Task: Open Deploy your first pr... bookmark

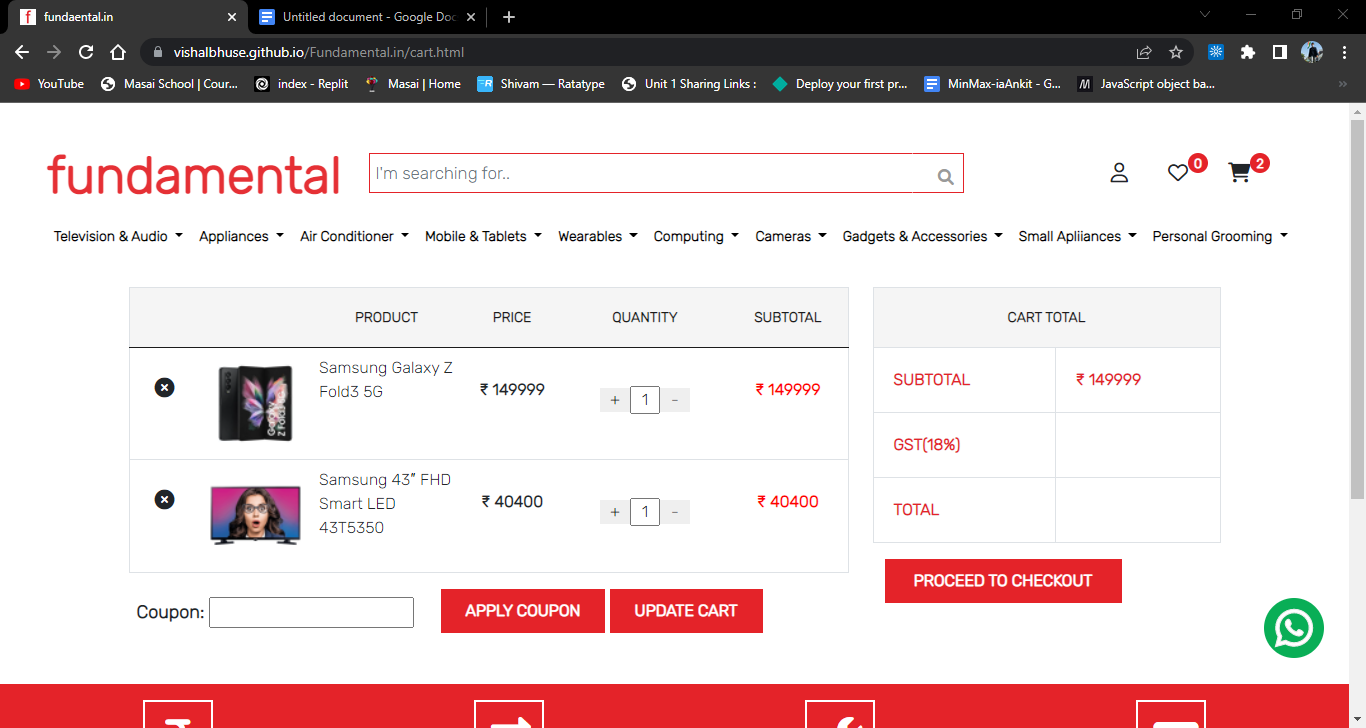Action: (x=840, y=84)
